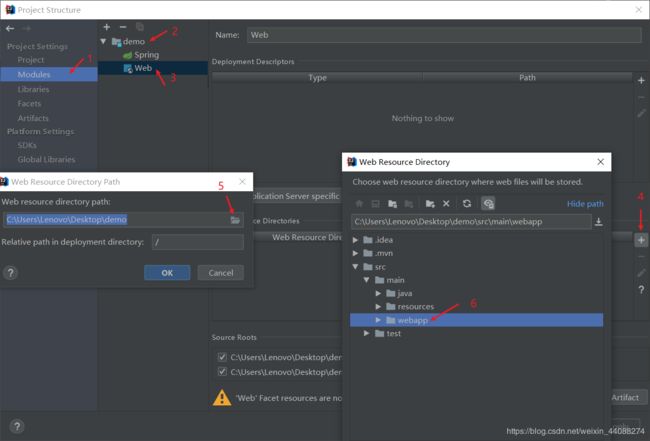
Task: Refresh the directory tree
Action: (467, 204)
